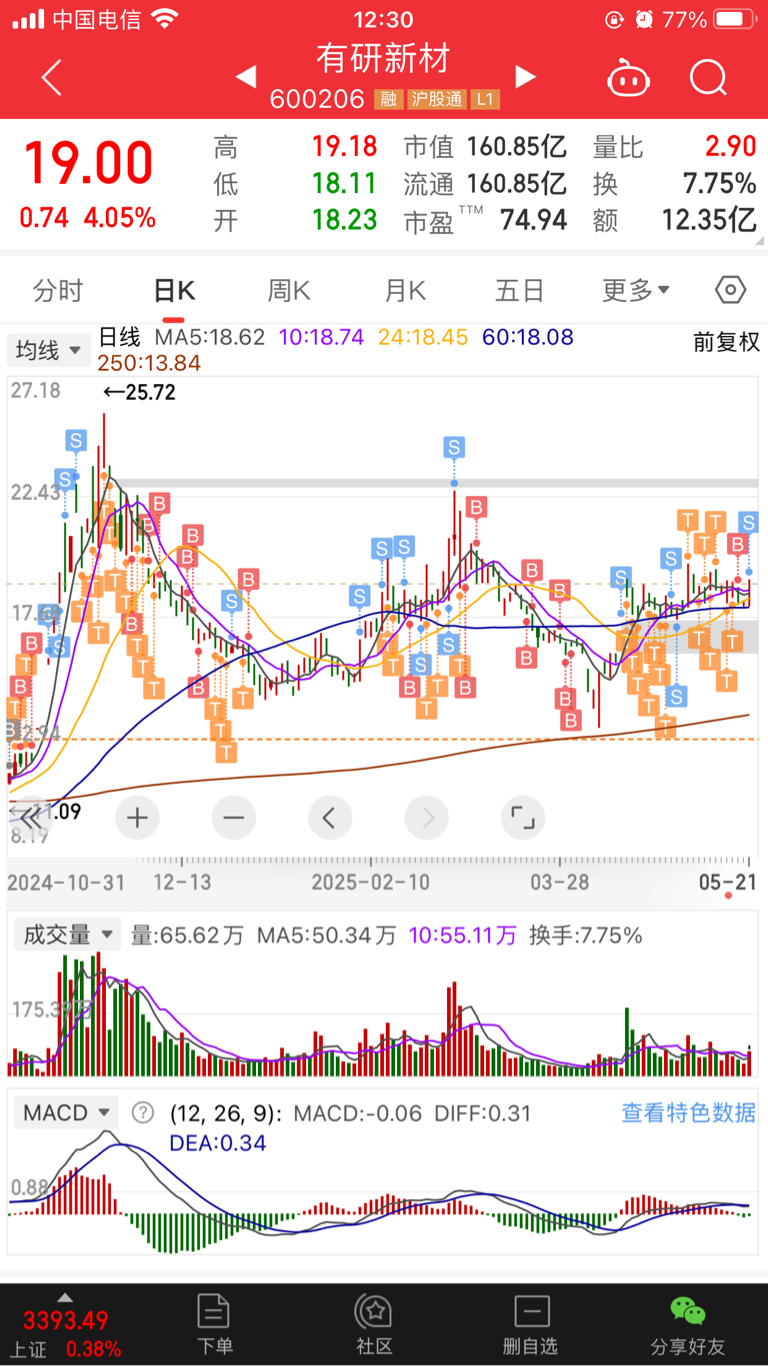
Task: Open the robot assistant icon
Action: point(627,77)
